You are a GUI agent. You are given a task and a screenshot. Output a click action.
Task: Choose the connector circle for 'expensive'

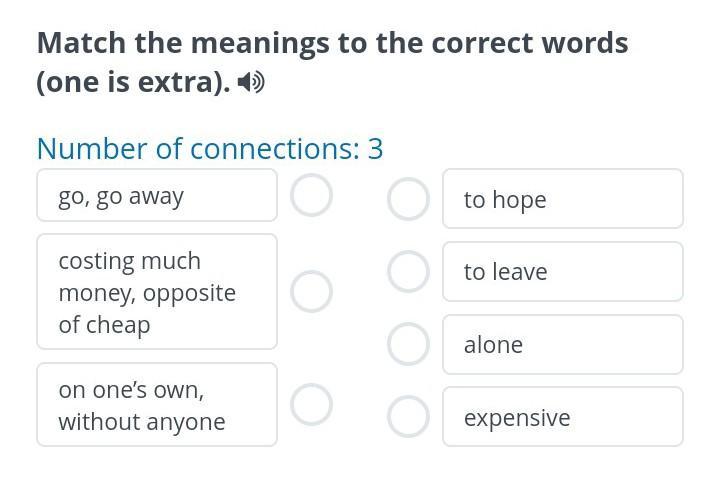408,417
